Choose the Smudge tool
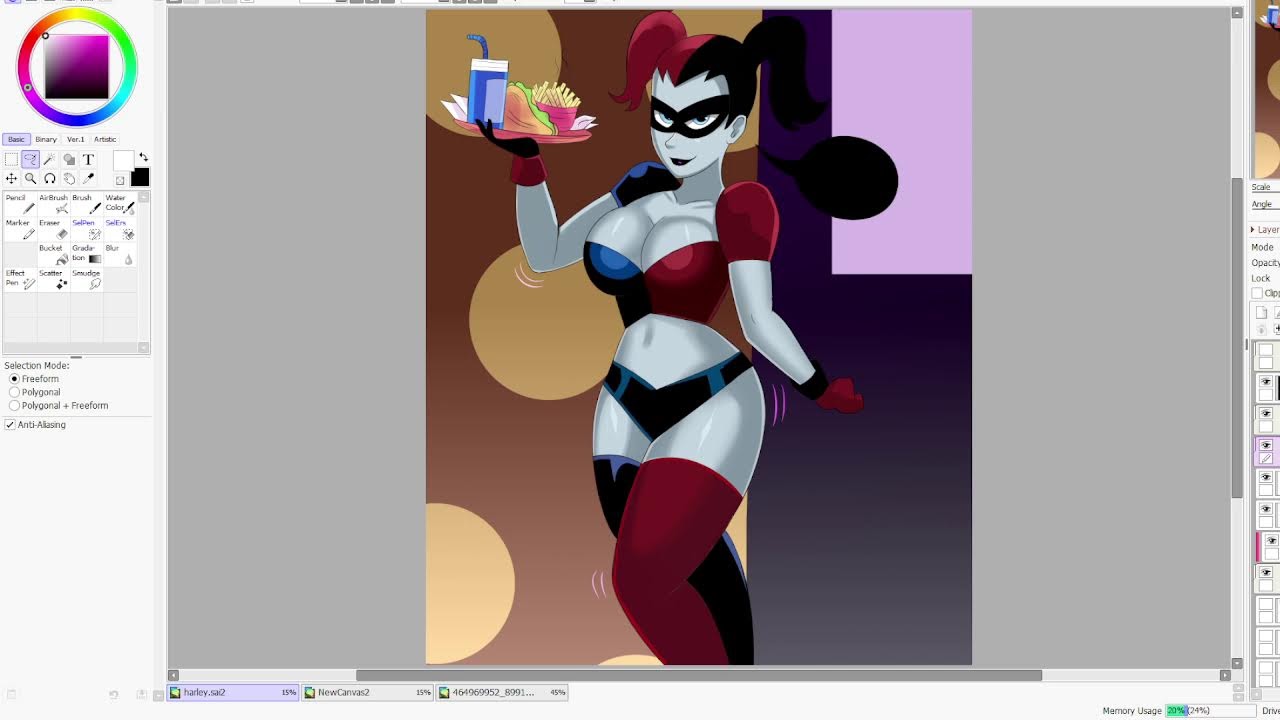The width and height of the screenshot is (1280, 720). click(x=87, y=278)
